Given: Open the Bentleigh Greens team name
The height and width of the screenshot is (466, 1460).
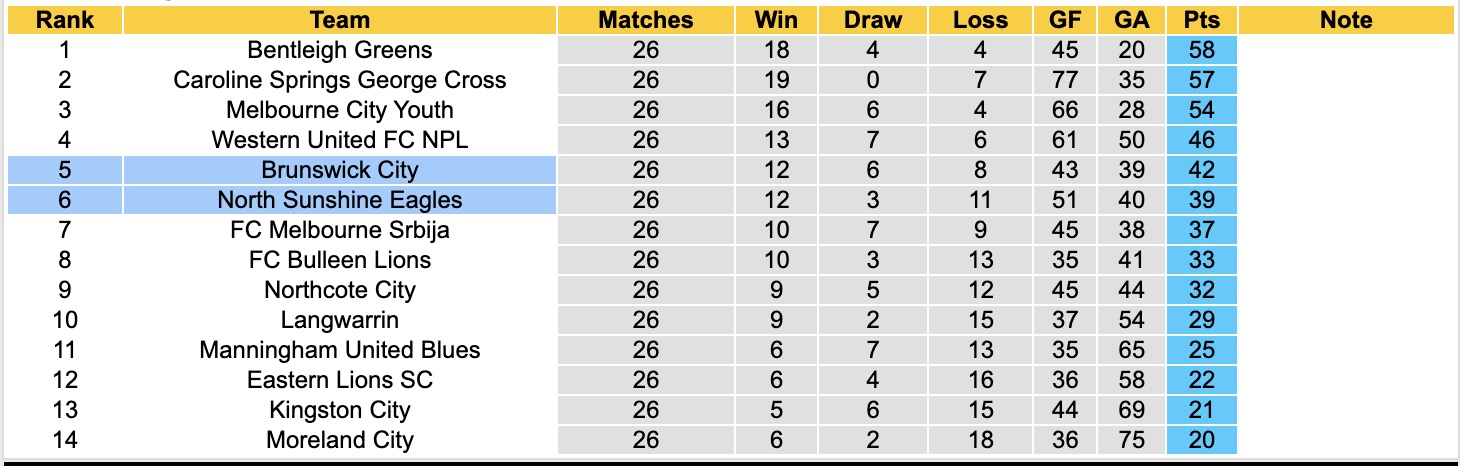Looking at the screenshot, I should tap(340, 50).
